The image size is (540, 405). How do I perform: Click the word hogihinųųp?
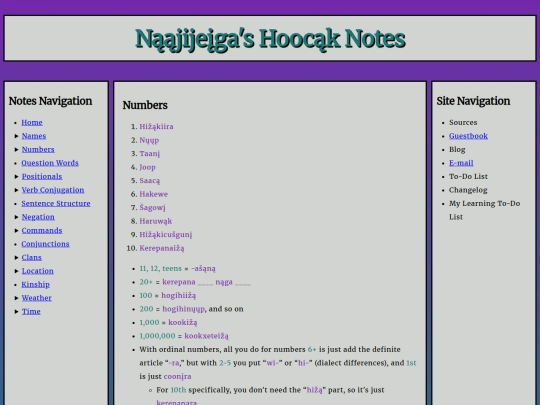click(x=183, y=309)
